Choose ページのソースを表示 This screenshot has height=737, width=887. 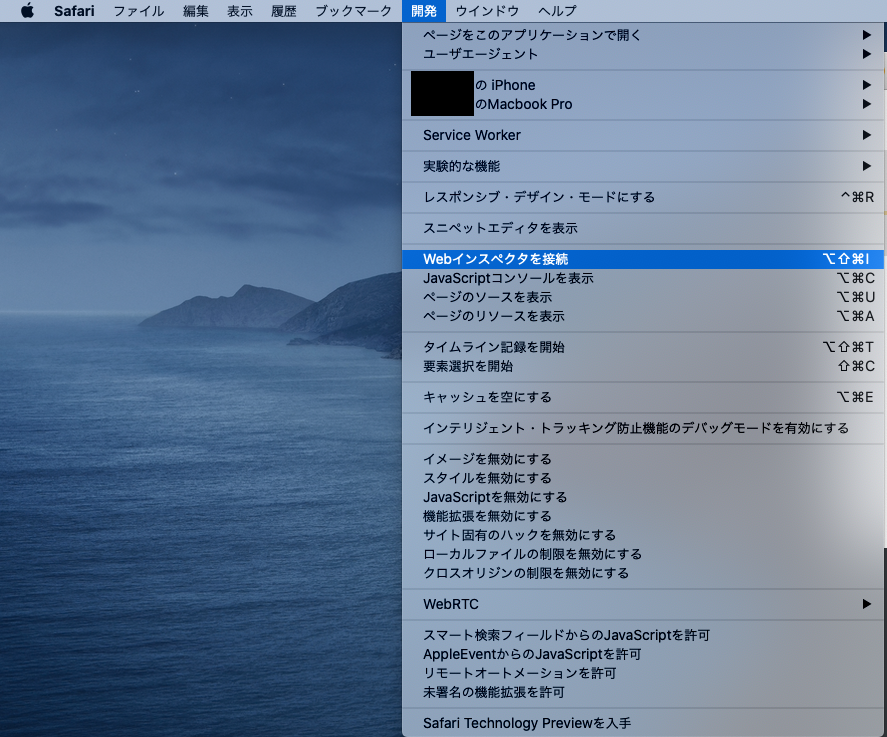tap(643, 297)
